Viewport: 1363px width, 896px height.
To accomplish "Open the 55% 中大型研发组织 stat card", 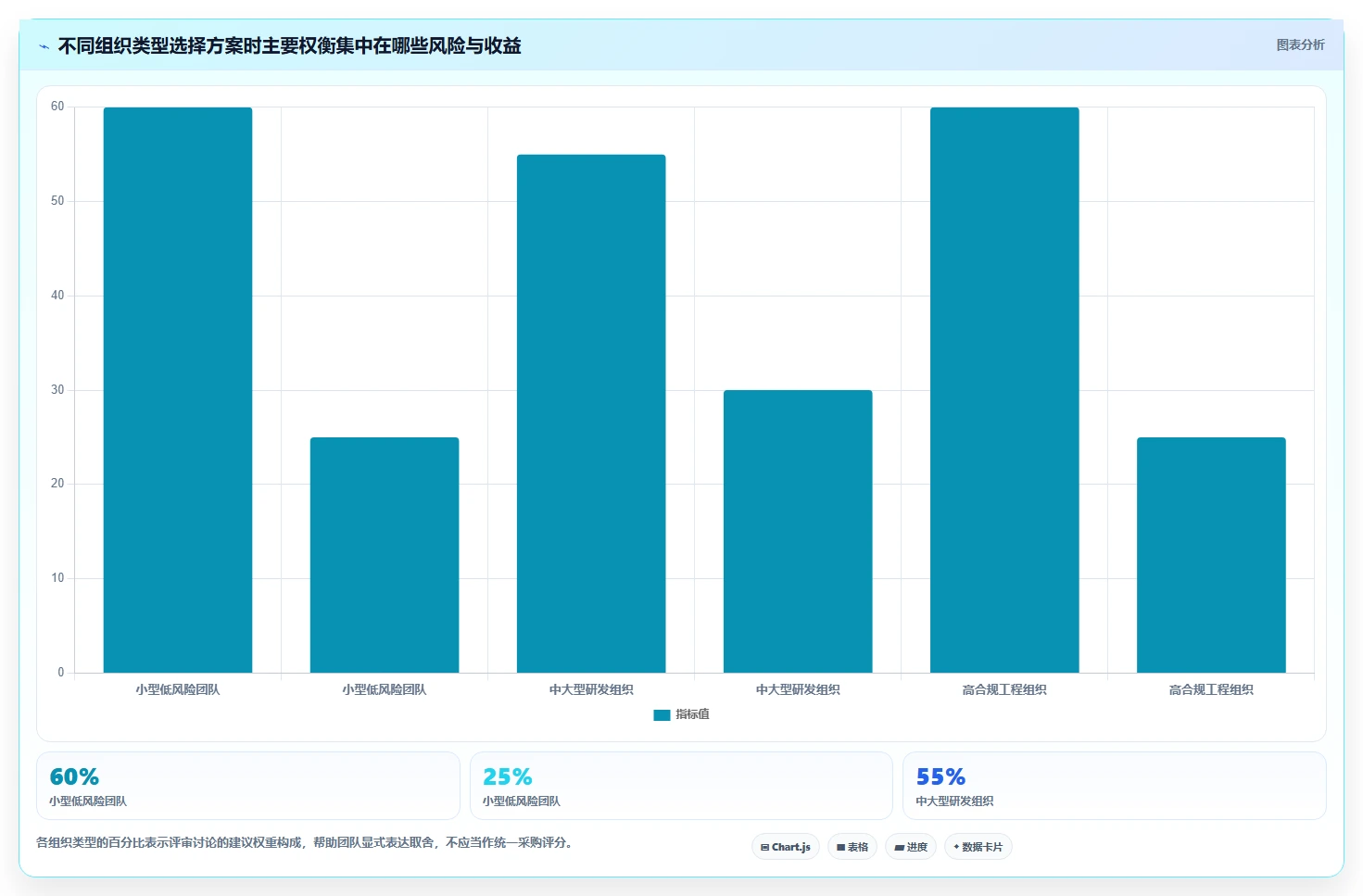I will tap(1115, 786).
